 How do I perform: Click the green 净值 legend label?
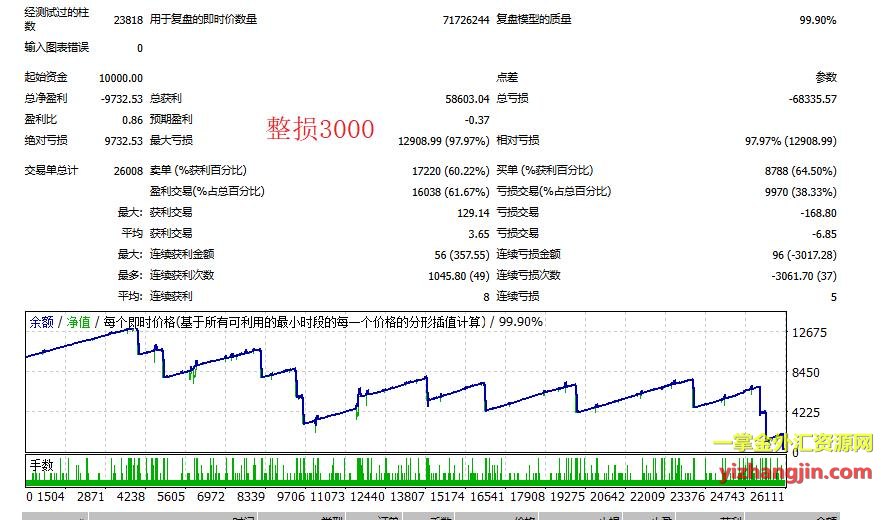point(78,322)
